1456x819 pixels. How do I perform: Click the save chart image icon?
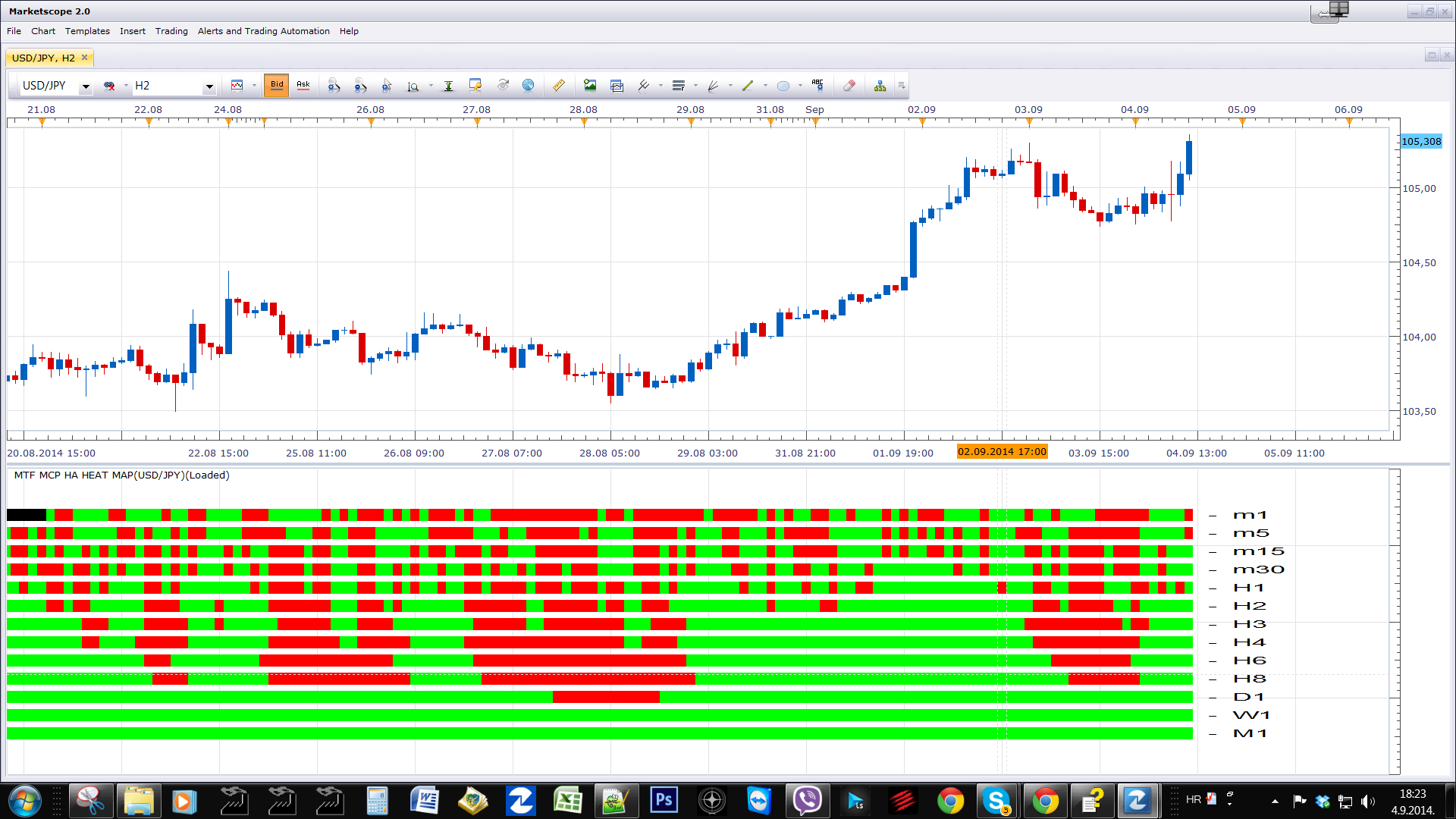pyautogui.click(x=590, y=86)
